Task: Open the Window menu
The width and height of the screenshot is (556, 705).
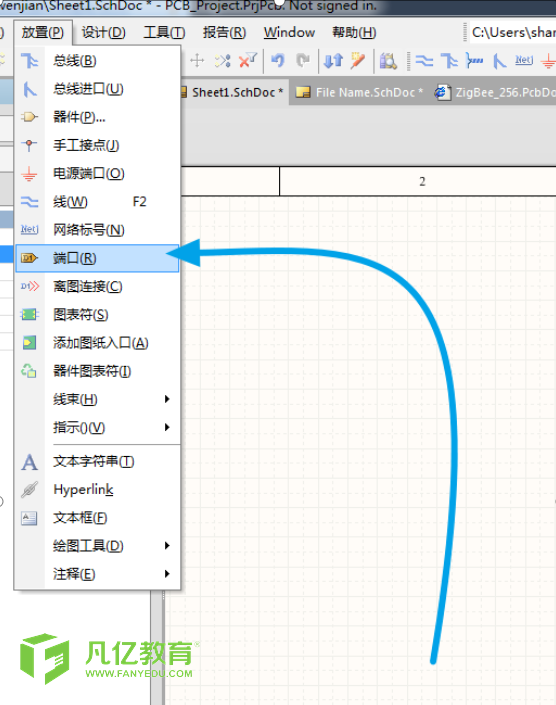Action: [289, 32]
